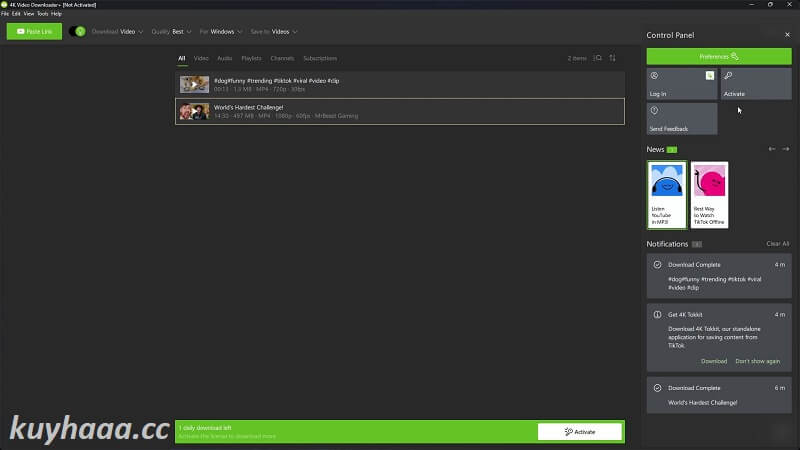
Task: Open the For Windows dropdown
Action: point(221,32)
